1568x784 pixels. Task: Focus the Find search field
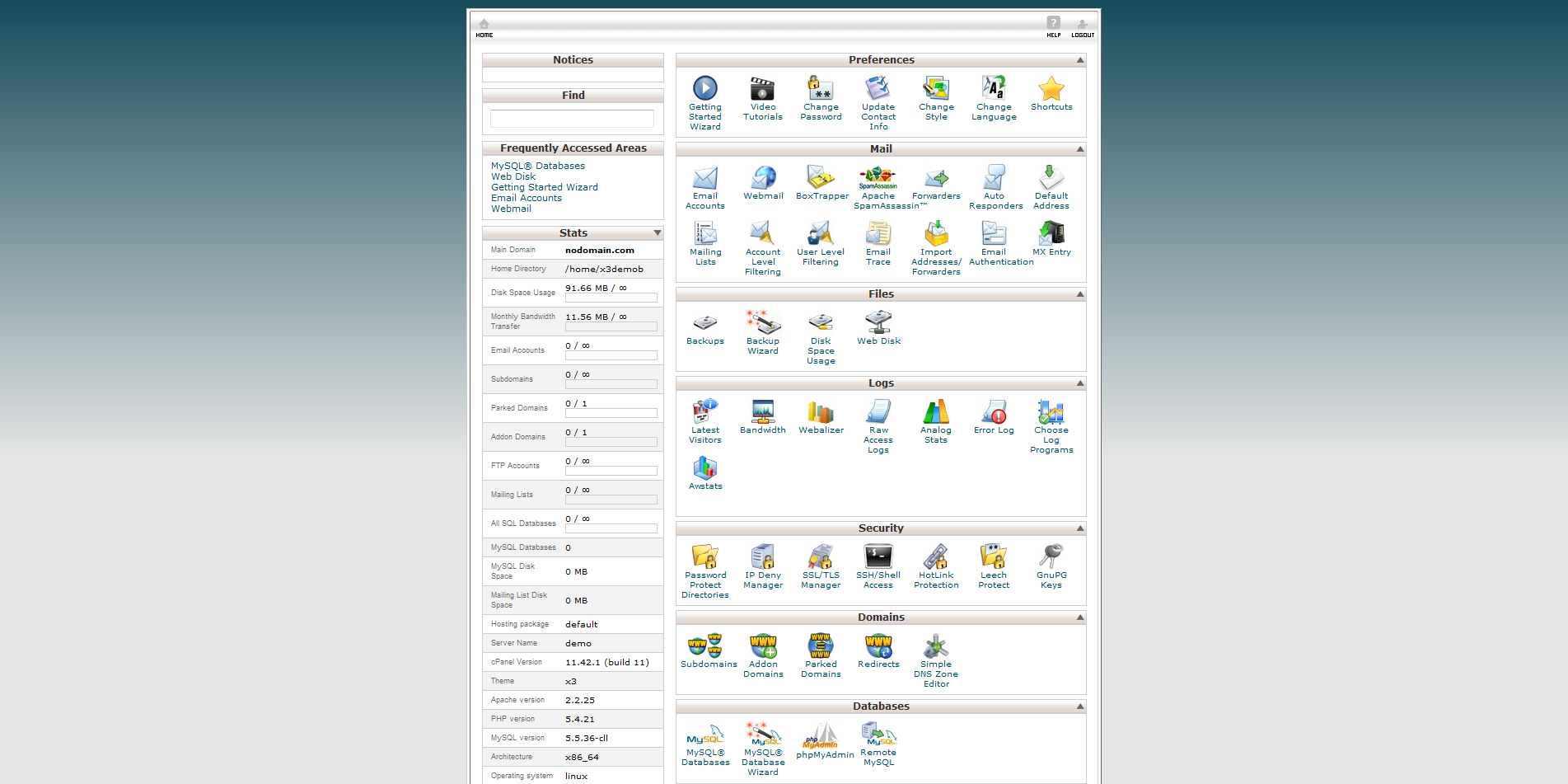pos(572,119)
